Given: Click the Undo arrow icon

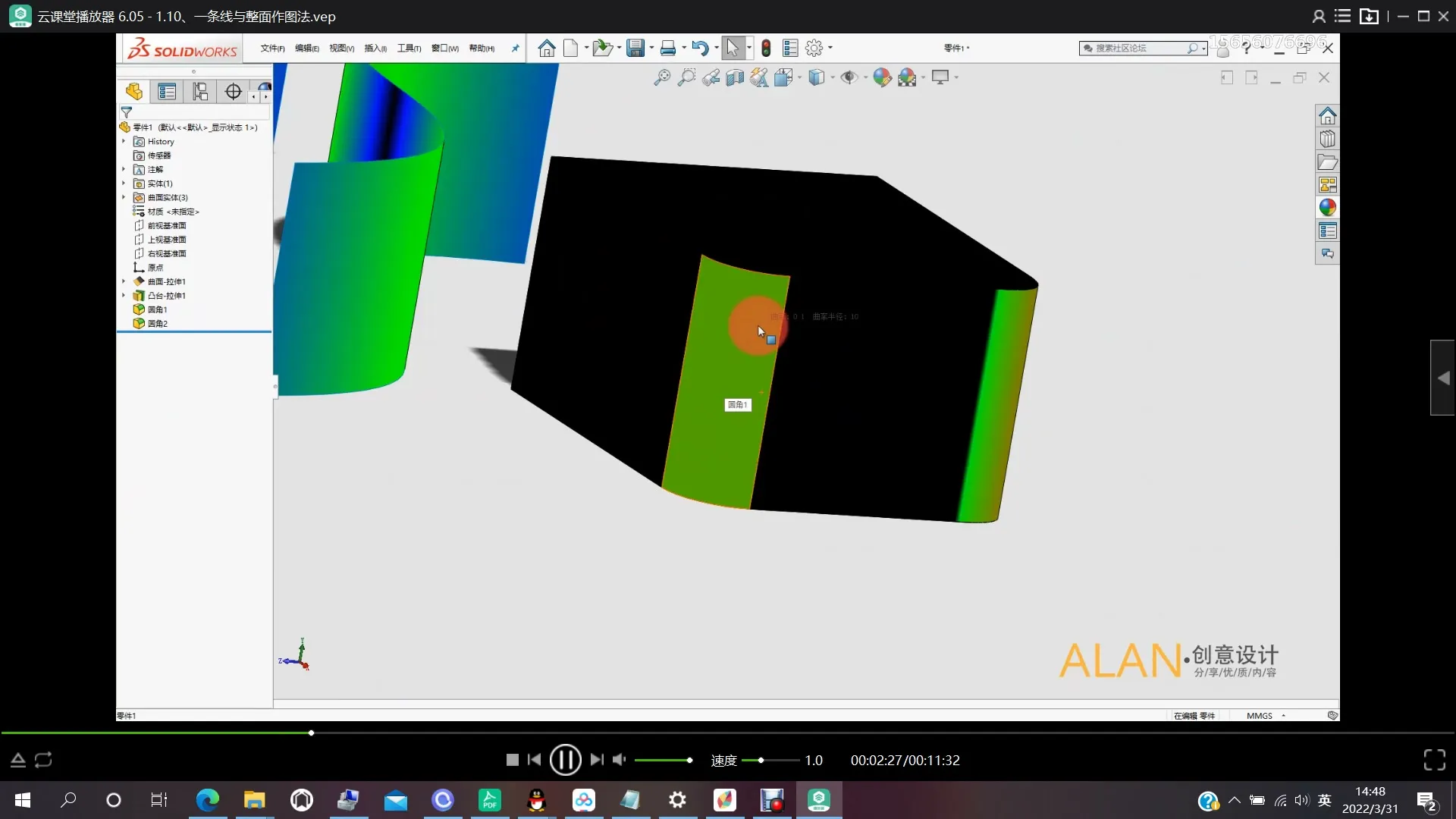Looking at the screenshot, I should tap(699, 49).
